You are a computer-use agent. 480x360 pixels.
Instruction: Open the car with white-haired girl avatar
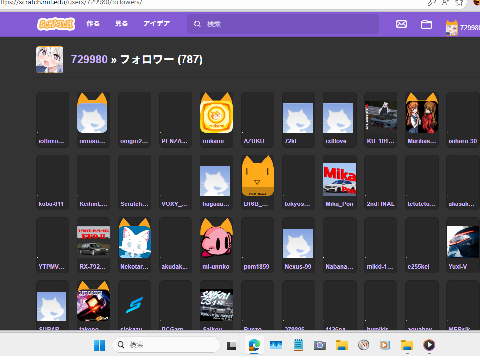[381, 115]
